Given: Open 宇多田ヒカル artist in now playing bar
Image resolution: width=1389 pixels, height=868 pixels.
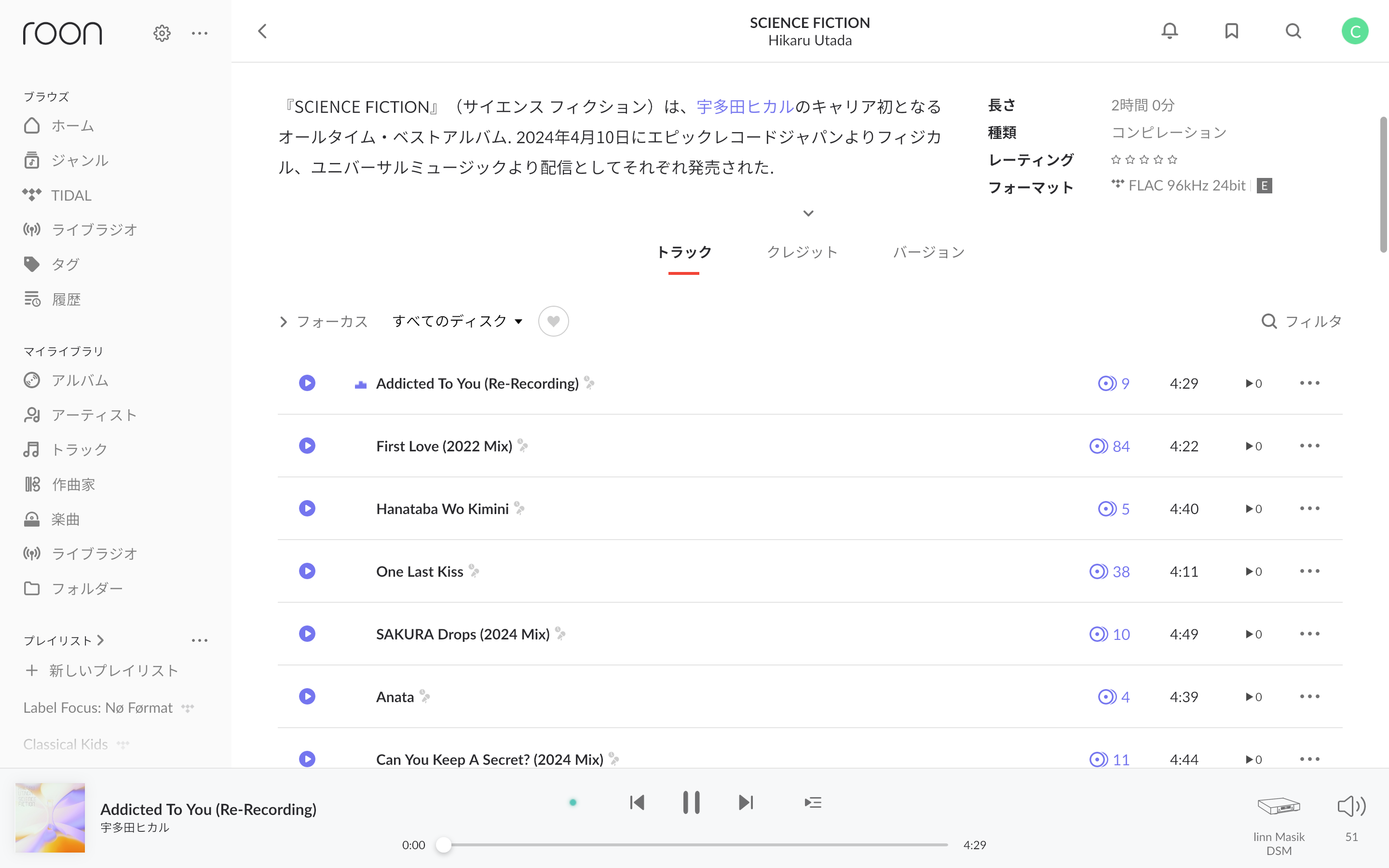Looking at the screenshot, I should 134,827.
